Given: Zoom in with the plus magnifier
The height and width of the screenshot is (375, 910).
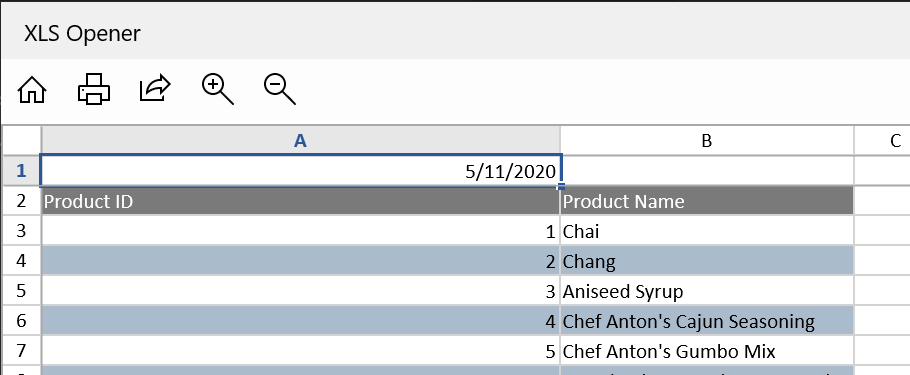Looking at the screenshot, I should [x=218, y=90].
